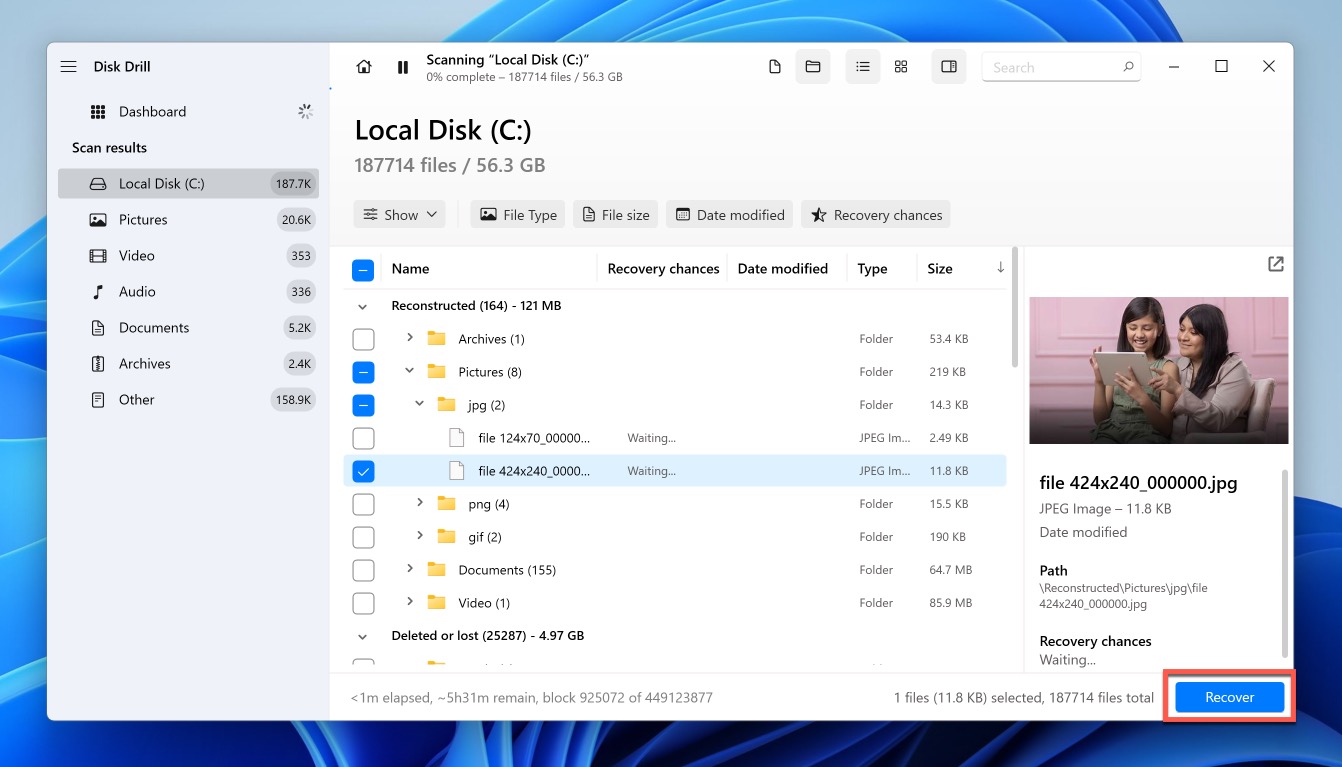Check the Video (1) folder checkbox
Screen dimensions: 1342x767
pos(363,603)
